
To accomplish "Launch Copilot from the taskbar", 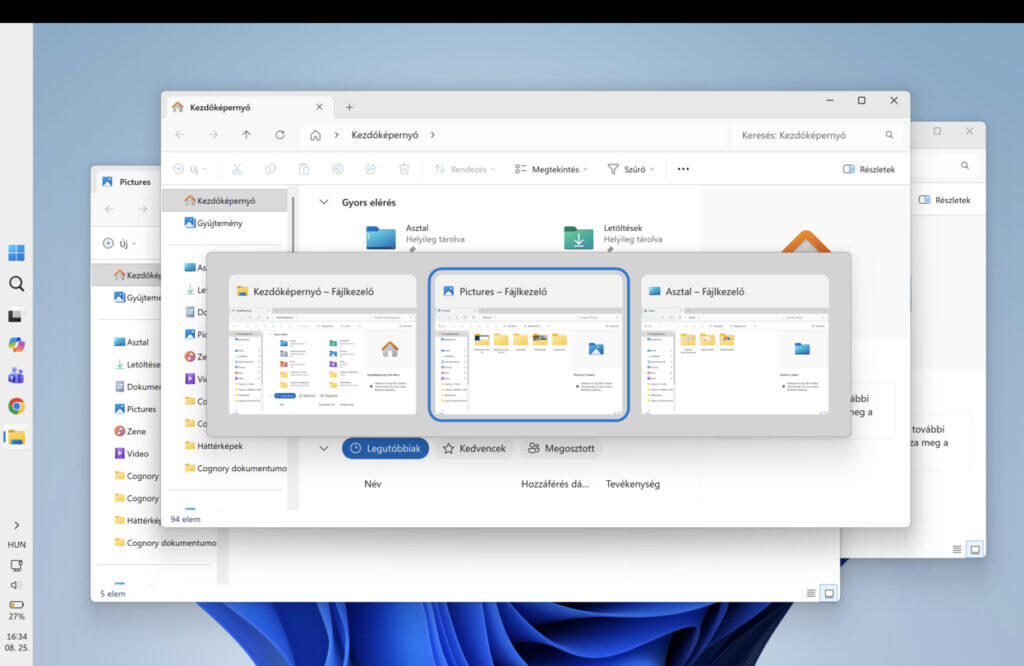I will [x=16, y=345].
